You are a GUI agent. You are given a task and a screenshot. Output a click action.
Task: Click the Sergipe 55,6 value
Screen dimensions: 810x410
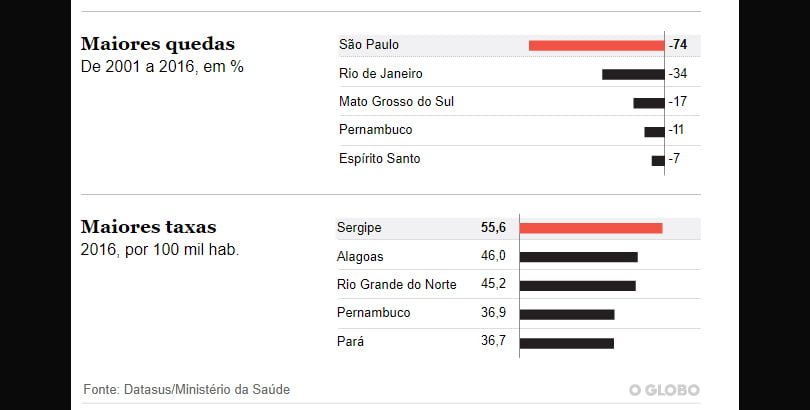tap(493, 228)
